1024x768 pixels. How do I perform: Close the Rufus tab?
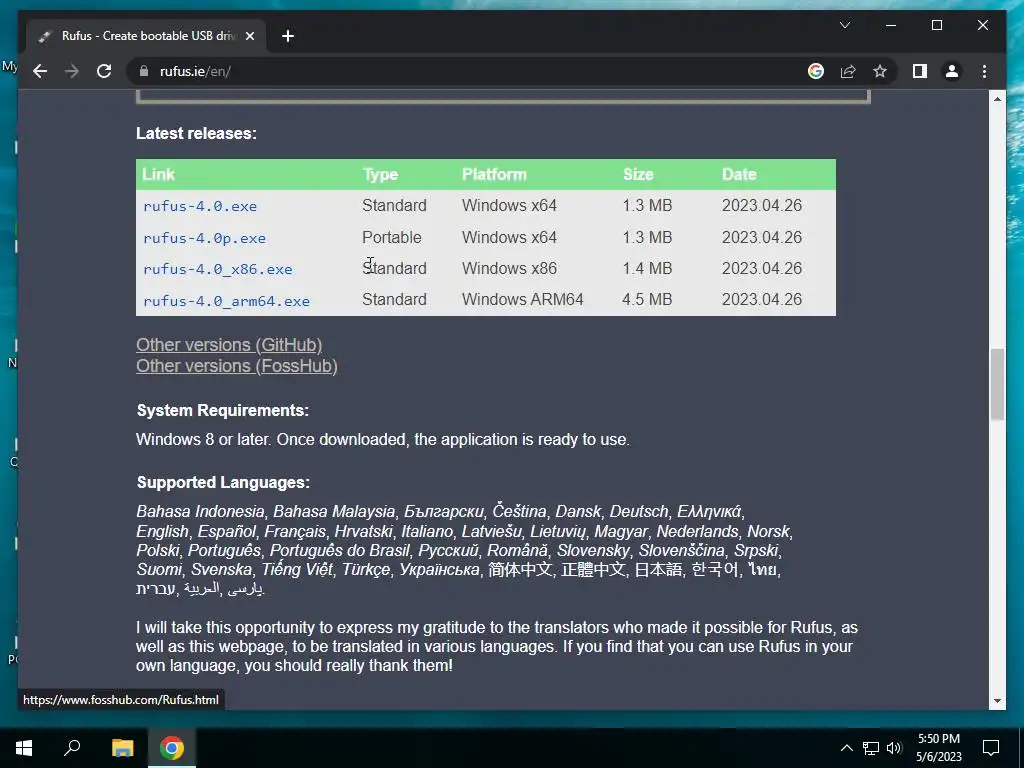coord(249,36)
